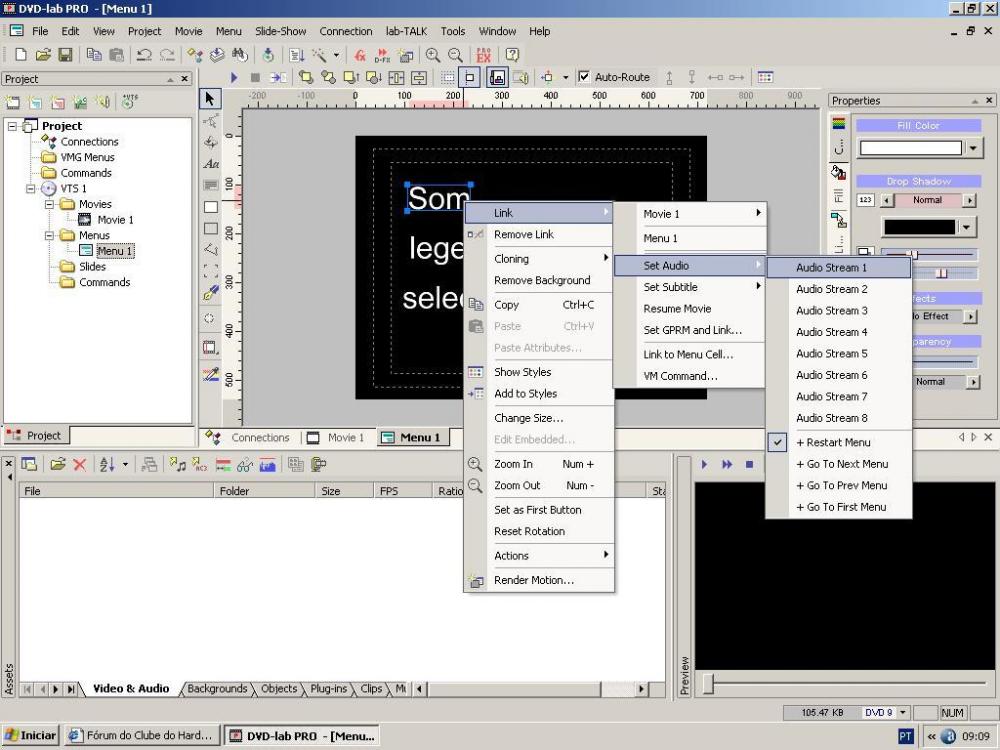1000x750 pixels.
Task: Collapse the VTS 1 tree node
Action: click(x=31, y=188)
